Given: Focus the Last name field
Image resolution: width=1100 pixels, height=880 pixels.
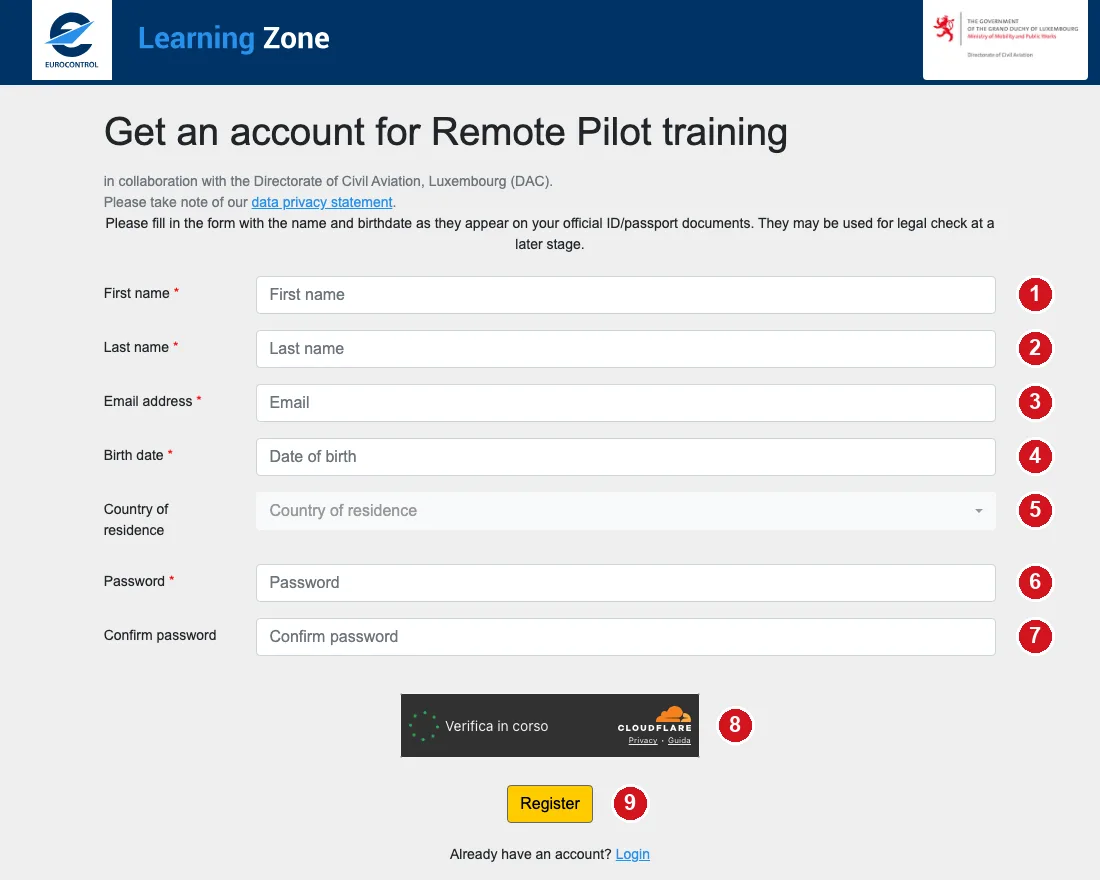Looking at the screenshot, I should [626, 349].
